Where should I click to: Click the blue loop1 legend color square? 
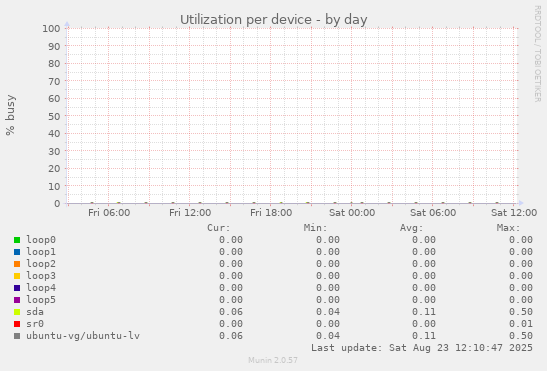click(17, 252)
